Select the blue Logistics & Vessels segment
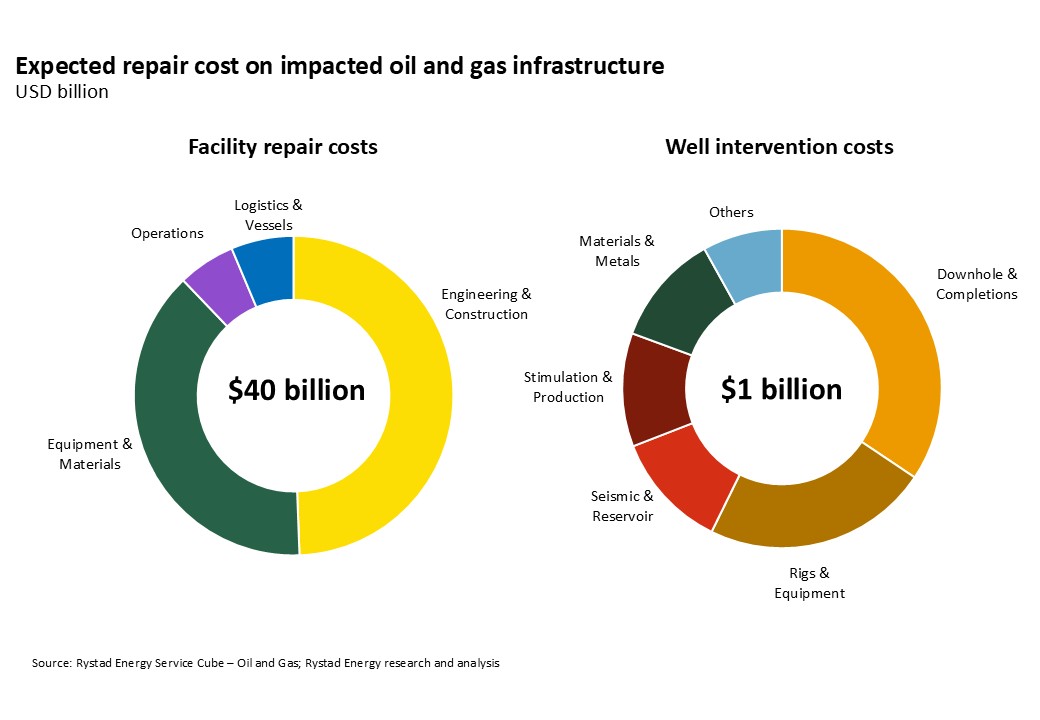The height and width of the screenshot is (720, 1040). click(267, 272)
